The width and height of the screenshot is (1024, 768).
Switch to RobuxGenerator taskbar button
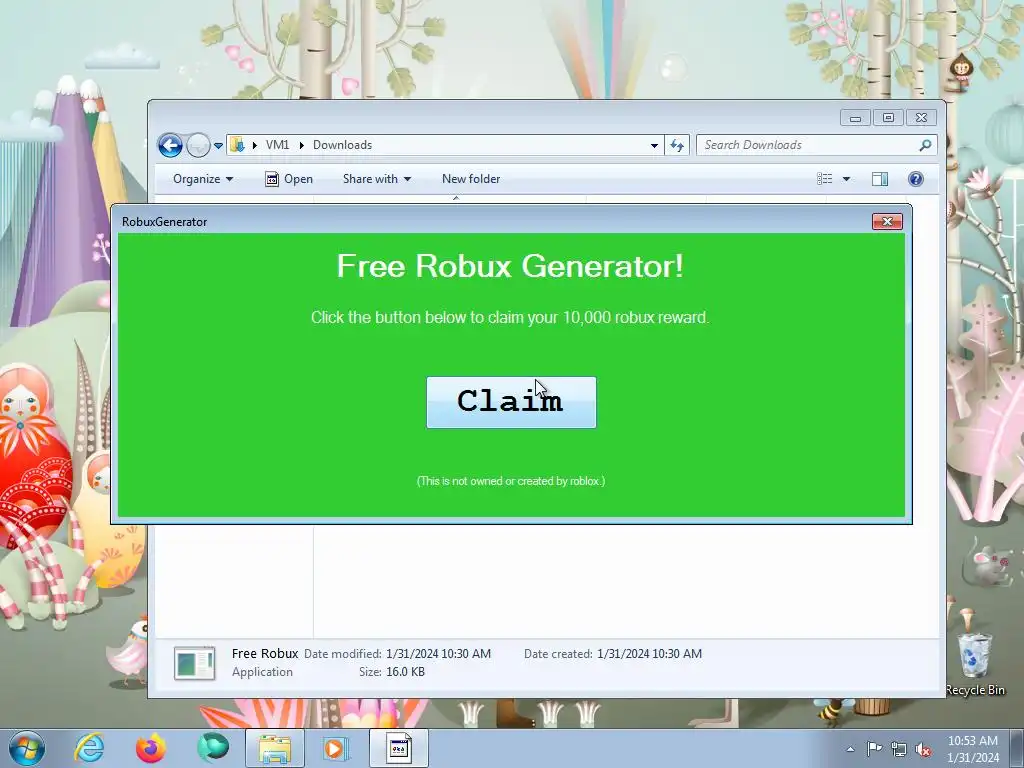(x=398, y=748)
